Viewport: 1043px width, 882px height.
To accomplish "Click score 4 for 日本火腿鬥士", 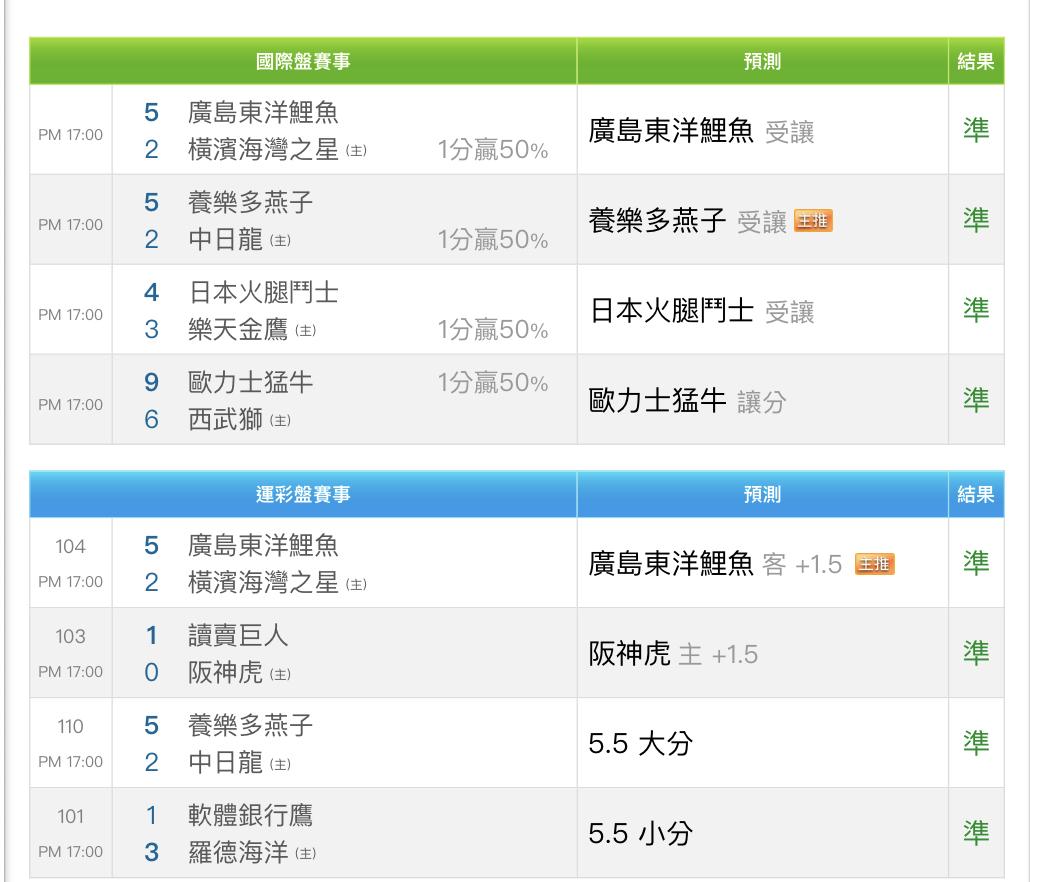I will point(152,292).
